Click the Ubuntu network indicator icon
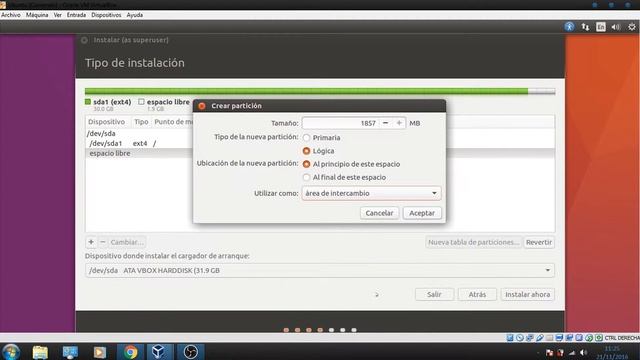This screenshot has height=360, width=640. [585, 27]
